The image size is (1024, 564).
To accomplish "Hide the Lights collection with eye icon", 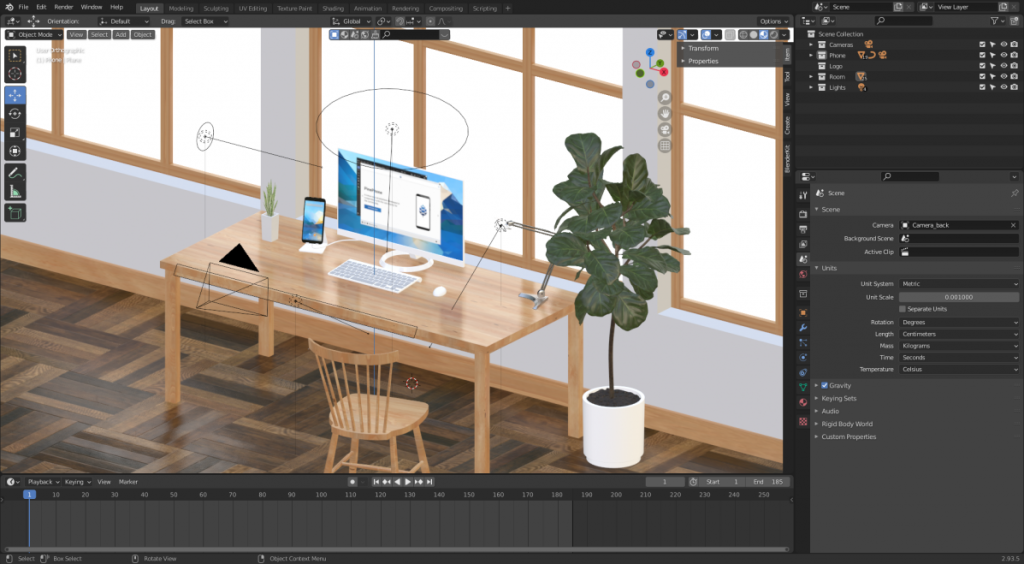I will (1005, 88).
